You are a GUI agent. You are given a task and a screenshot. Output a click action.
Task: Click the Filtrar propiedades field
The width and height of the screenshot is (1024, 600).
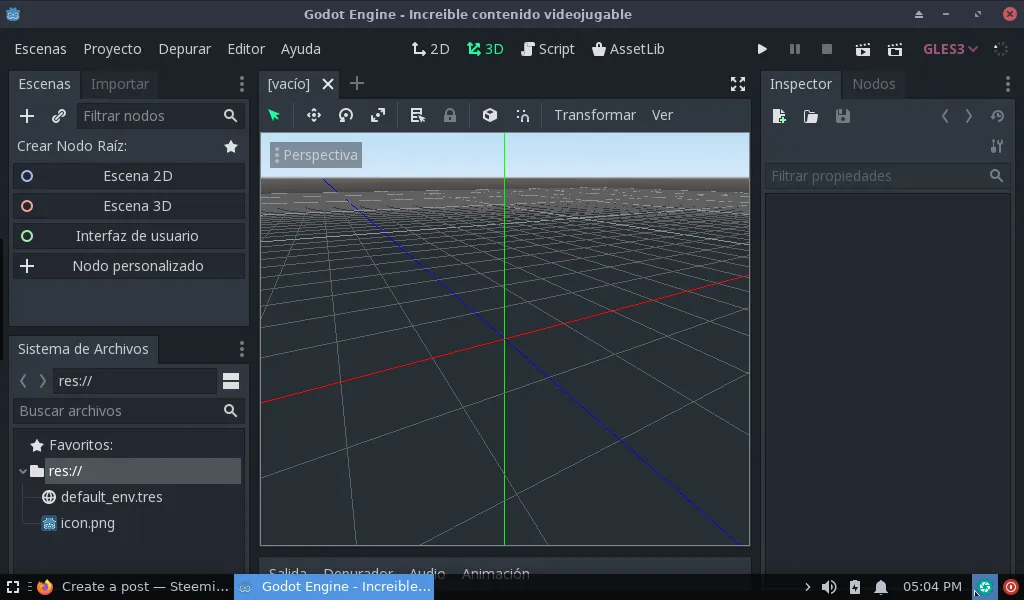(888, 176)
